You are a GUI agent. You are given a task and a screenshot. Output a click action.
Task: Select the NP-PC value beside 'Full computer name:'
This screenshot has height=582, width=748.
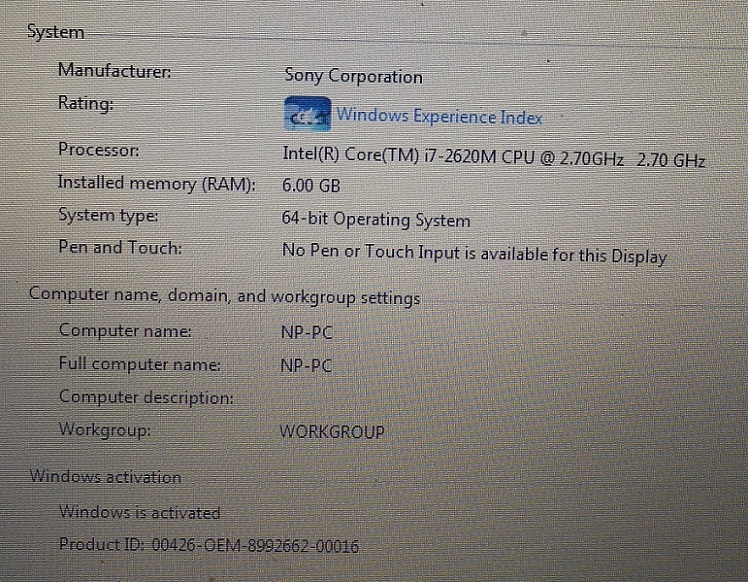tap(306, 365)
